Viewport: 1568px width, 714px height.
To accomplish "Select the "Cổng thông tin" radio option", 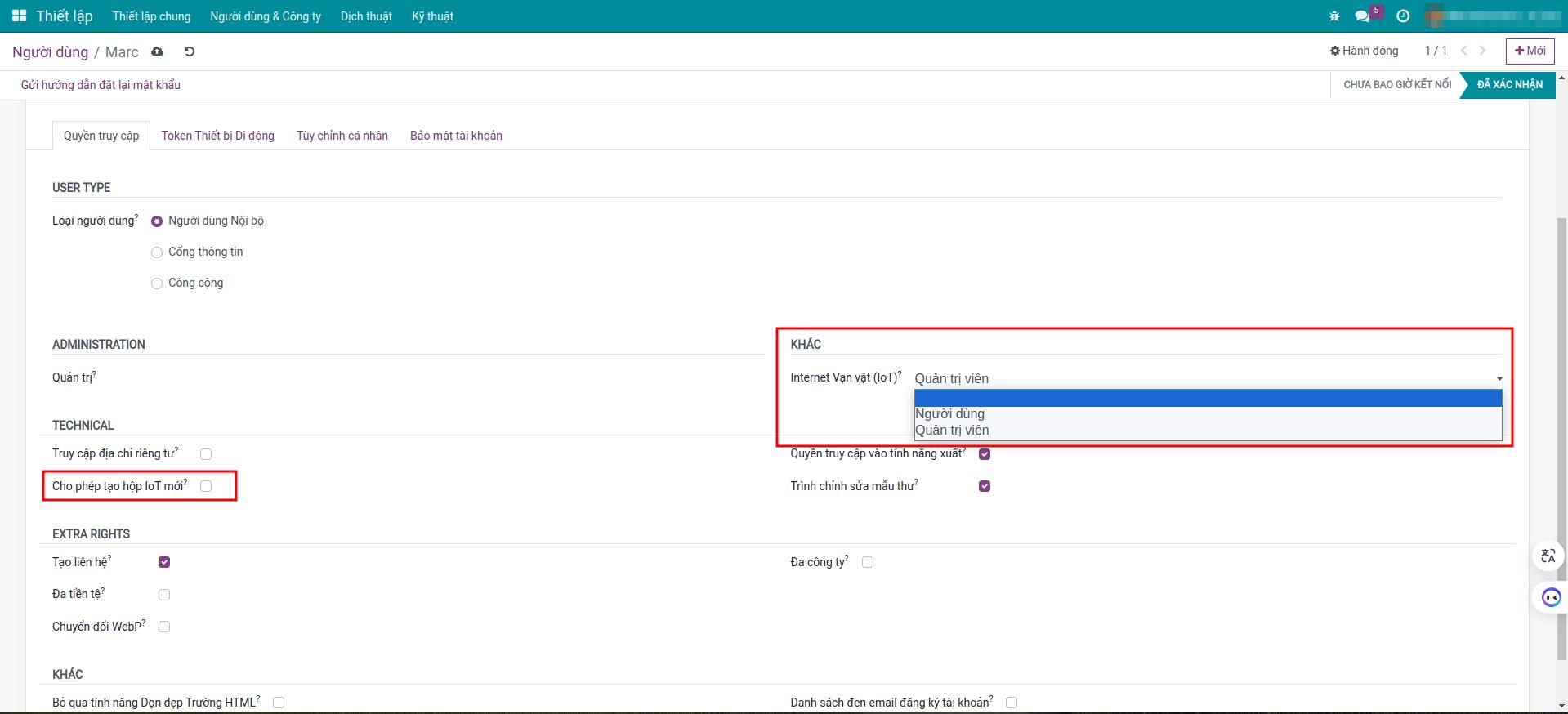I will click(x=157, y=252).
